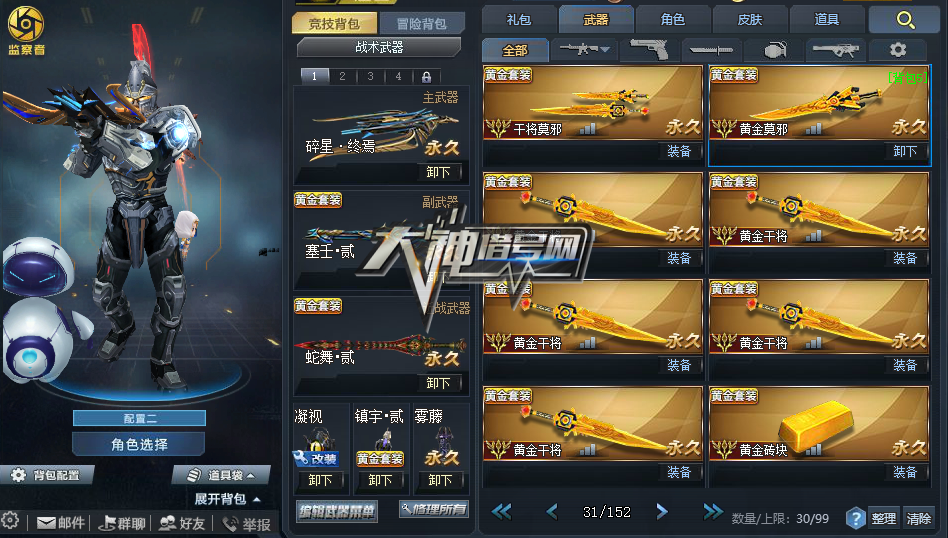This screenshot has height=538, width=948.
Task: Click the 整理 sort button
Action: tap(883, 518)
